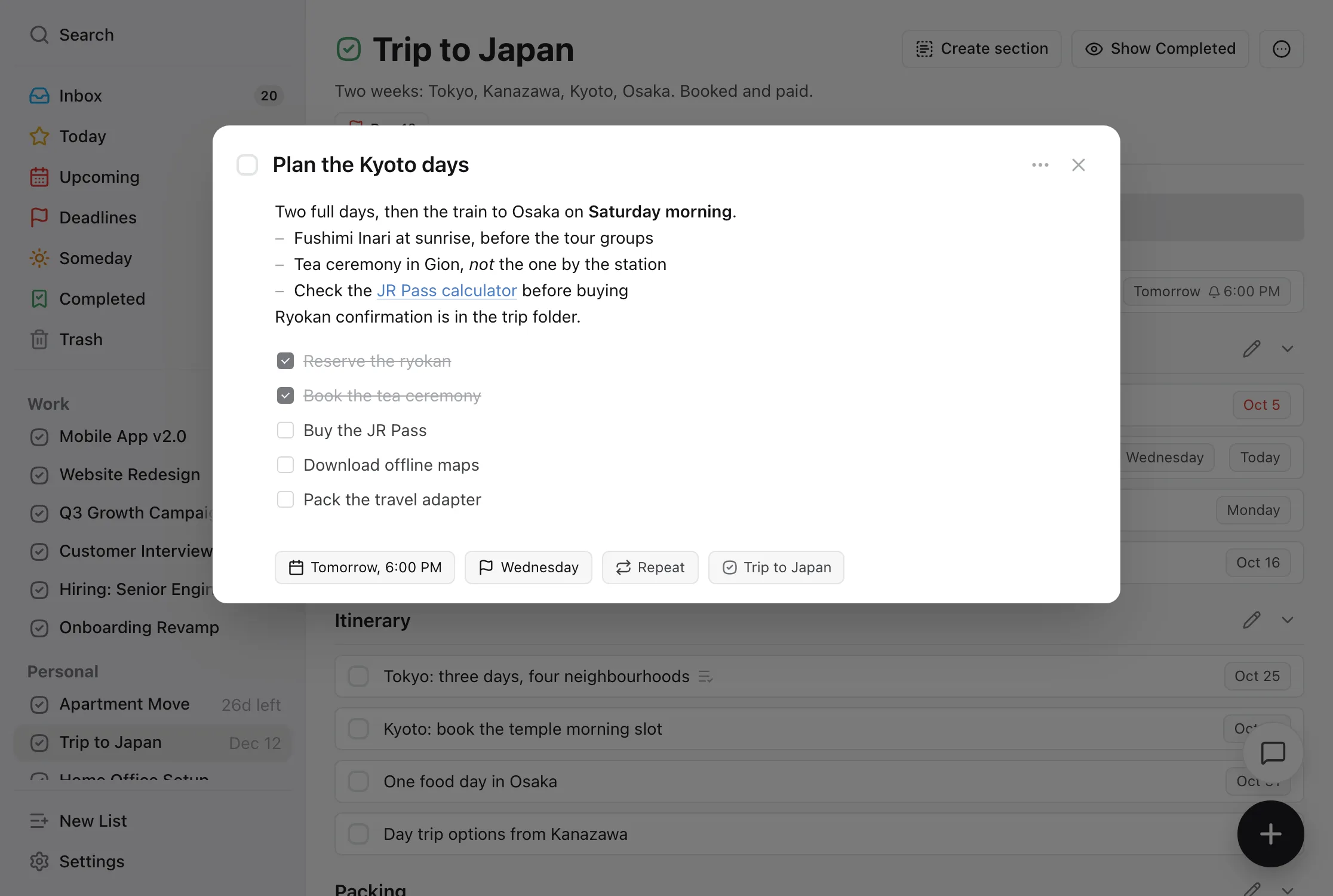Click the Search icon in the sidebar
Screen dimensions: 1333x896
(39, 35)
